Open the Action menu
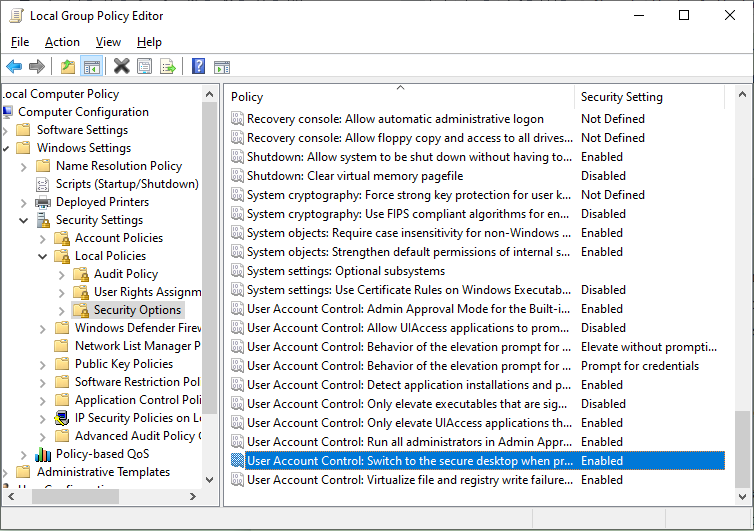The width and height of the screenshot is (754, 531). [62, 42]
